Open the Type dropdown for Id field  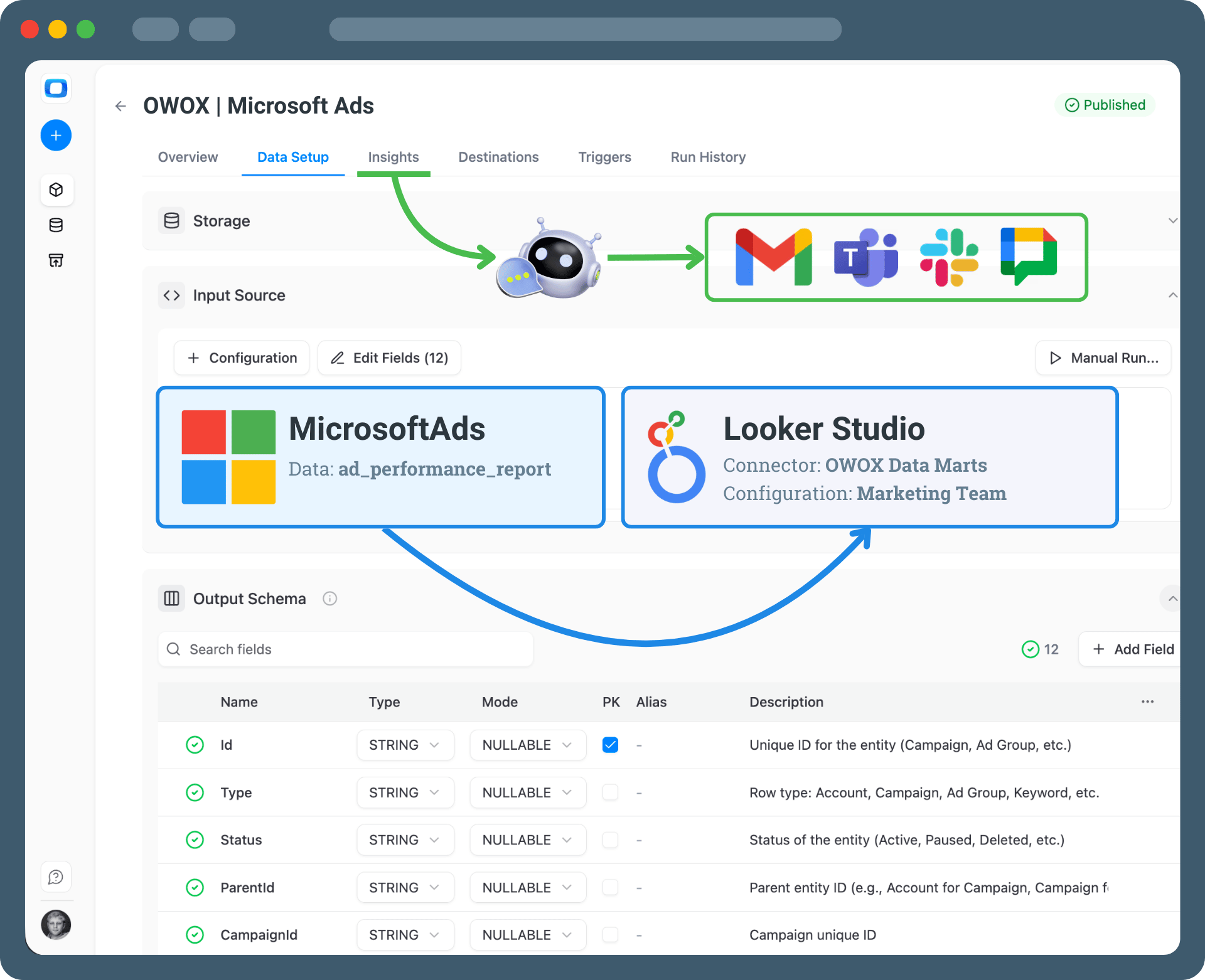pos(405,745)
